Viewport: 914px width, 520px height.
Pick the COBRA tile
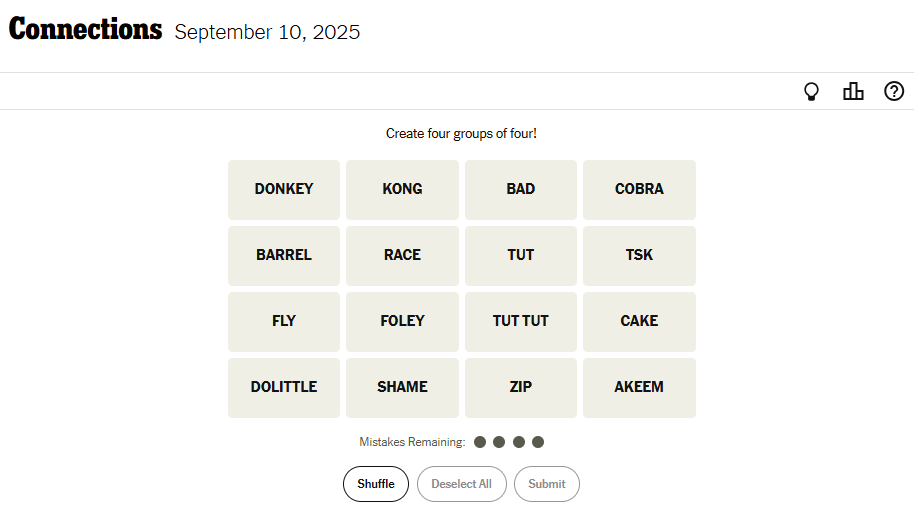tap(639, 189)
